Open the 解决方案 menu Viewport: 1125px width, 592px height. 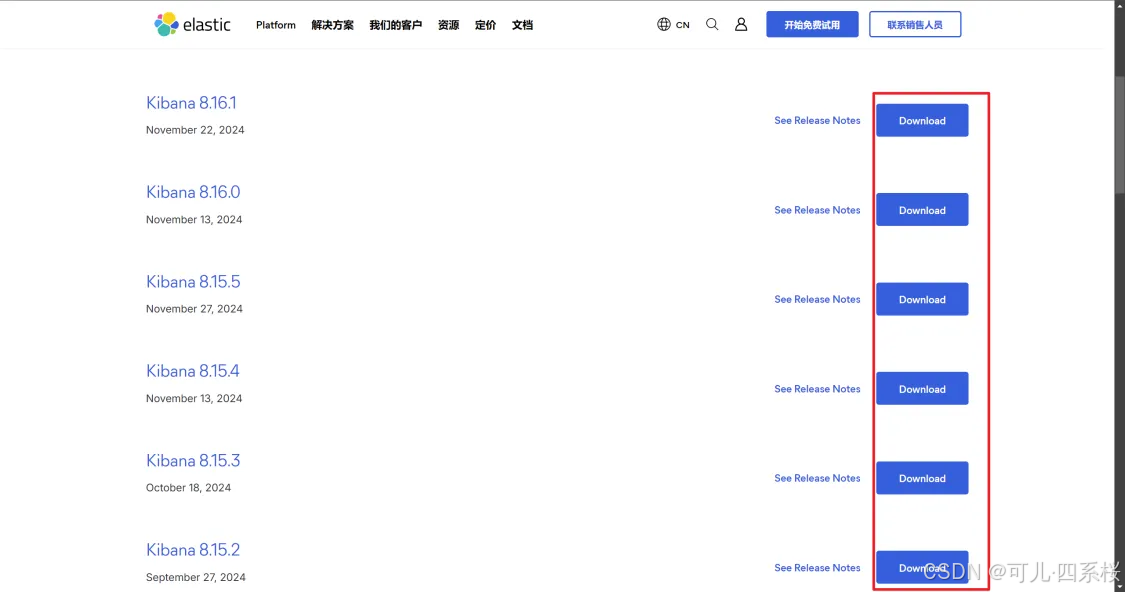332,24
